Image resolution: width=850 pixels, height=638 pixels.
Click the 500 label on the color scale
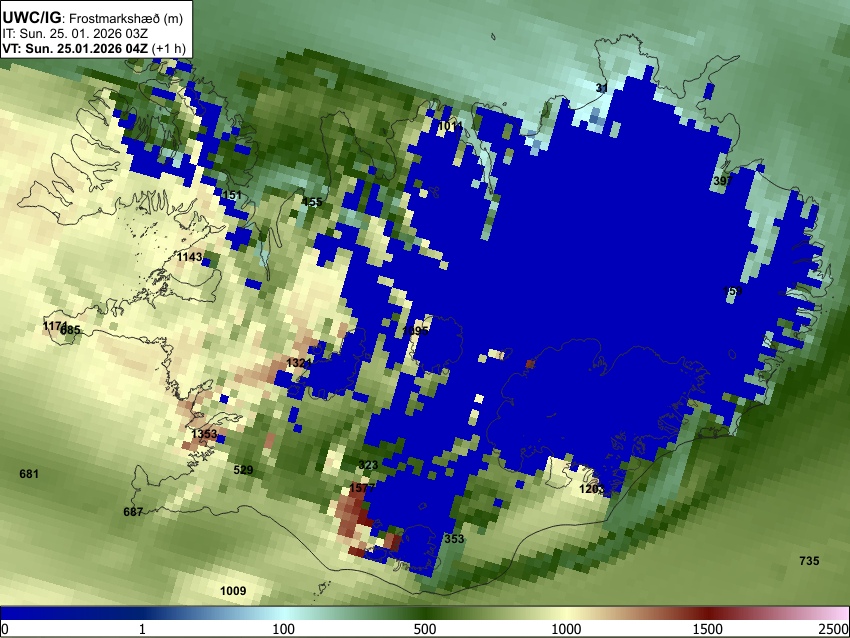(x=425, y=629)
